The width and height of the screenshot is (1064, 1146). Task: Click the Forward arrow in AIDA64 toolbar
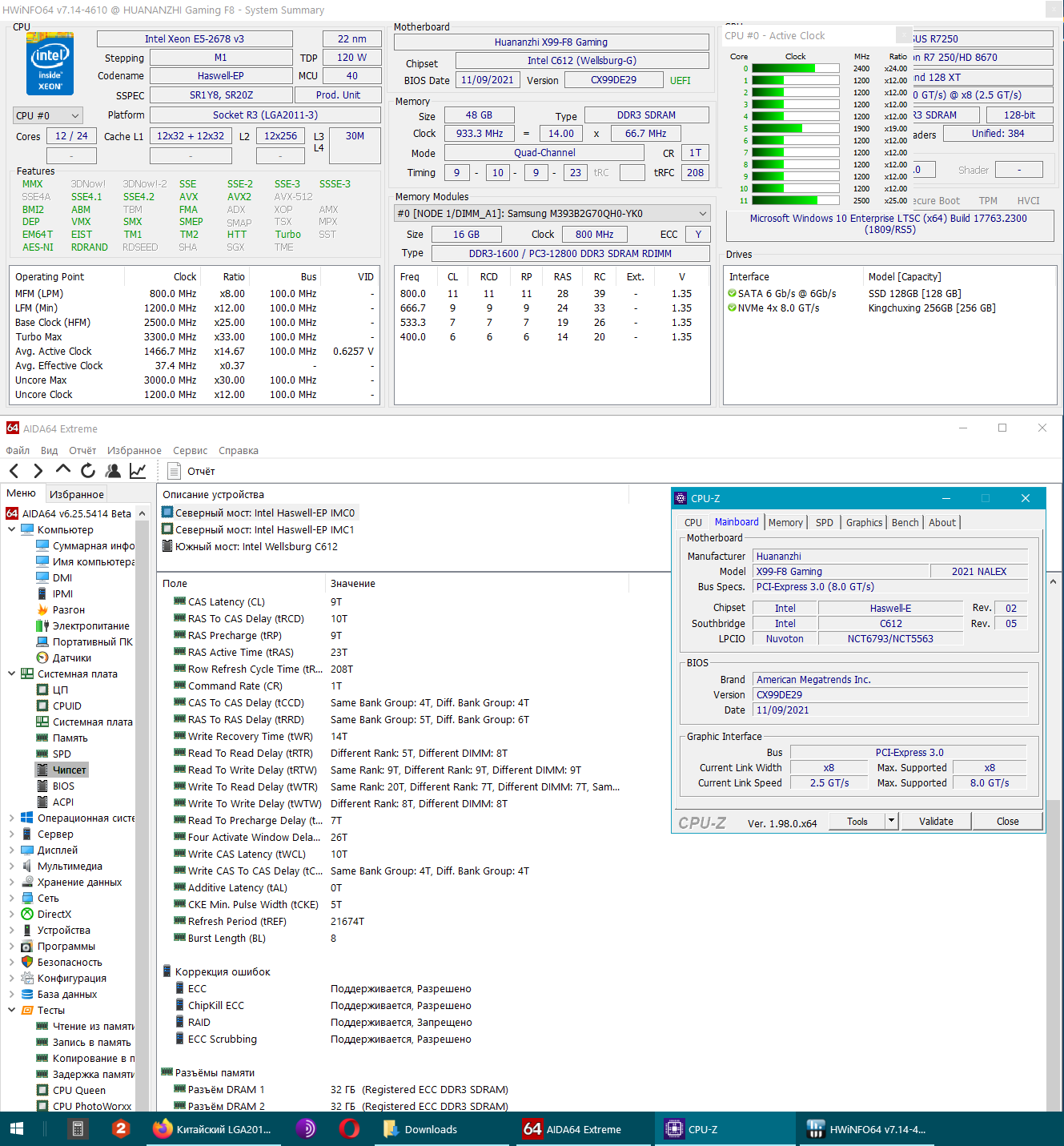tap(38, 471)
